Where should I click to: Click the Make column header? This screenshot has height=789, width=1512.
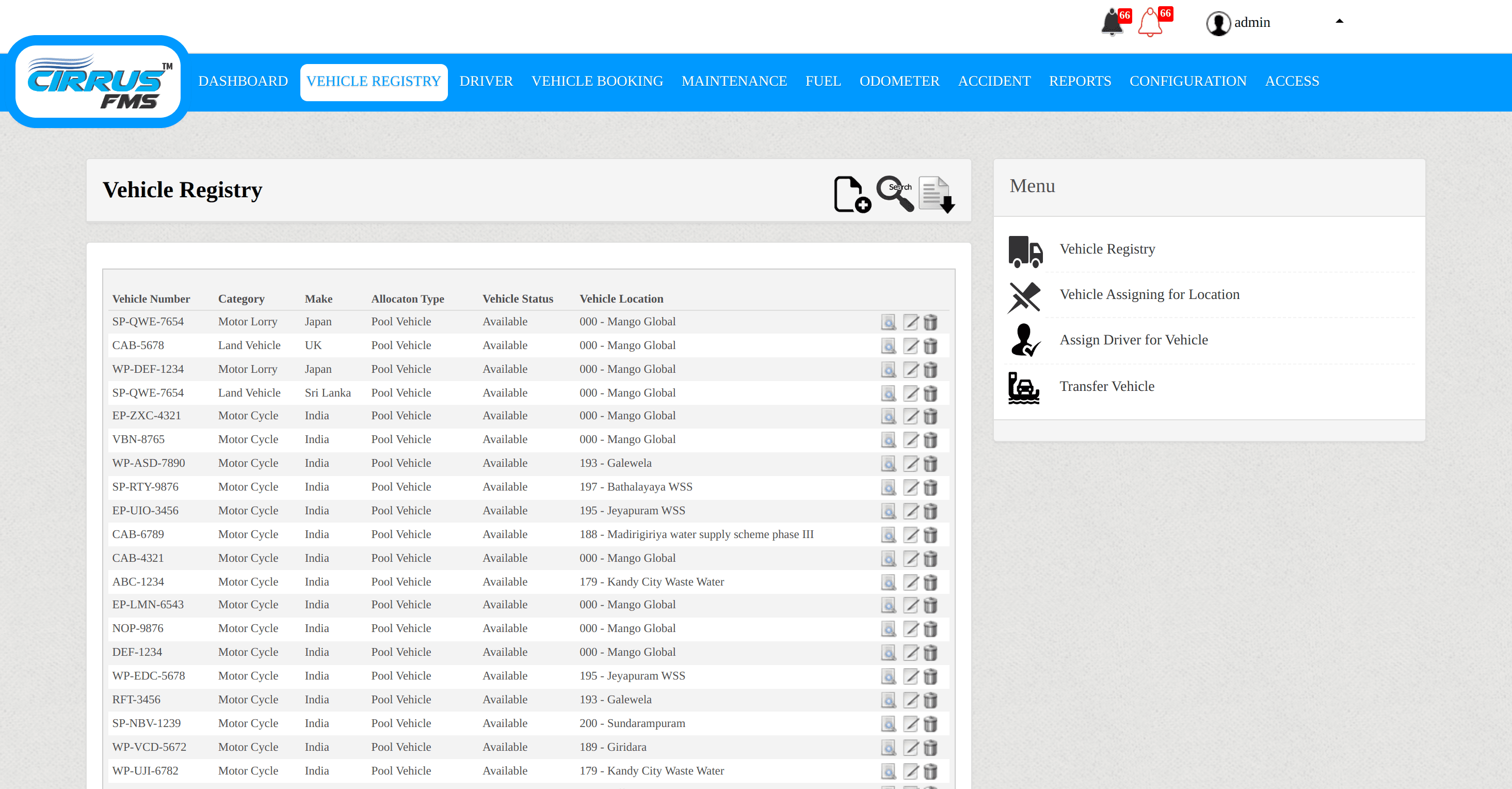318,298
